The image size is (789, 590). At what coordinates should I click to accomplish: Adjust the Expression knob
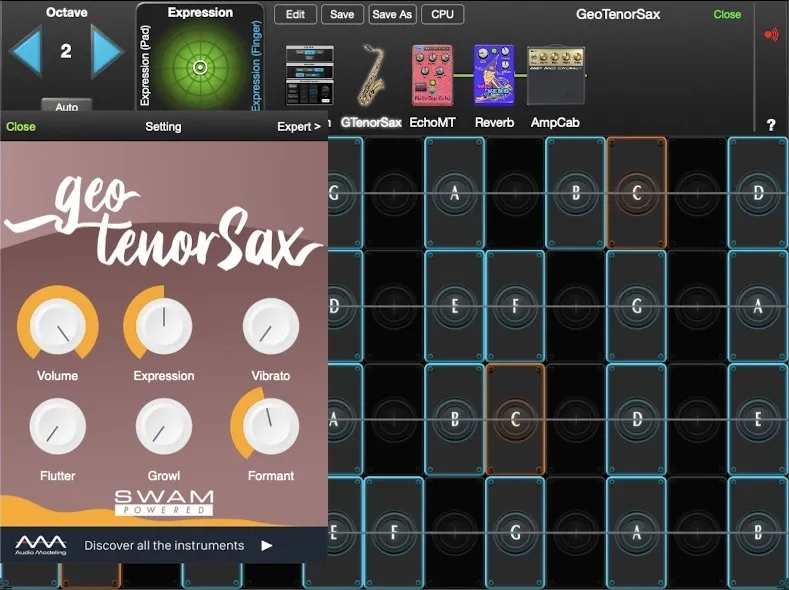(164, 326)
